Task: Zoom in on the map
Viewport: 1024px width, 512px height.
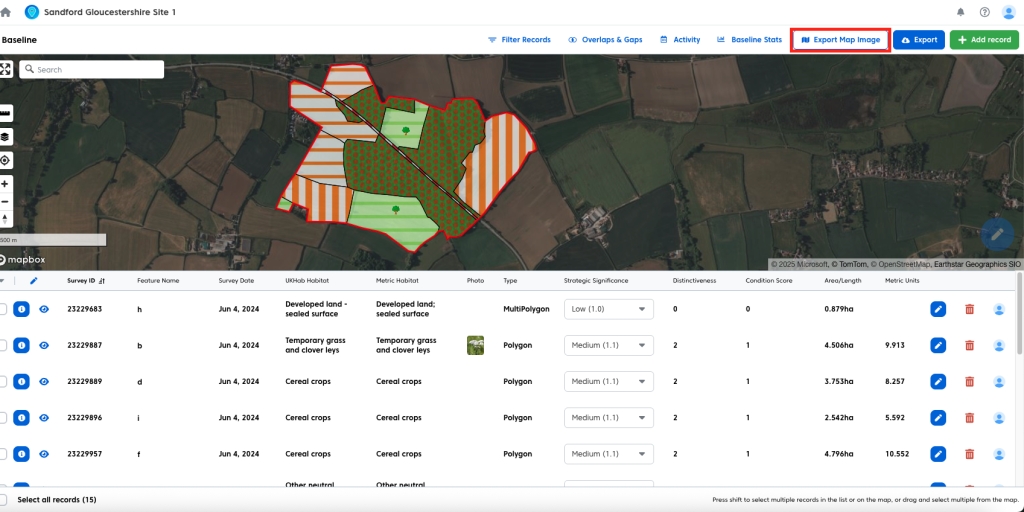Action: pyautogui.click(x=5, y=184)
